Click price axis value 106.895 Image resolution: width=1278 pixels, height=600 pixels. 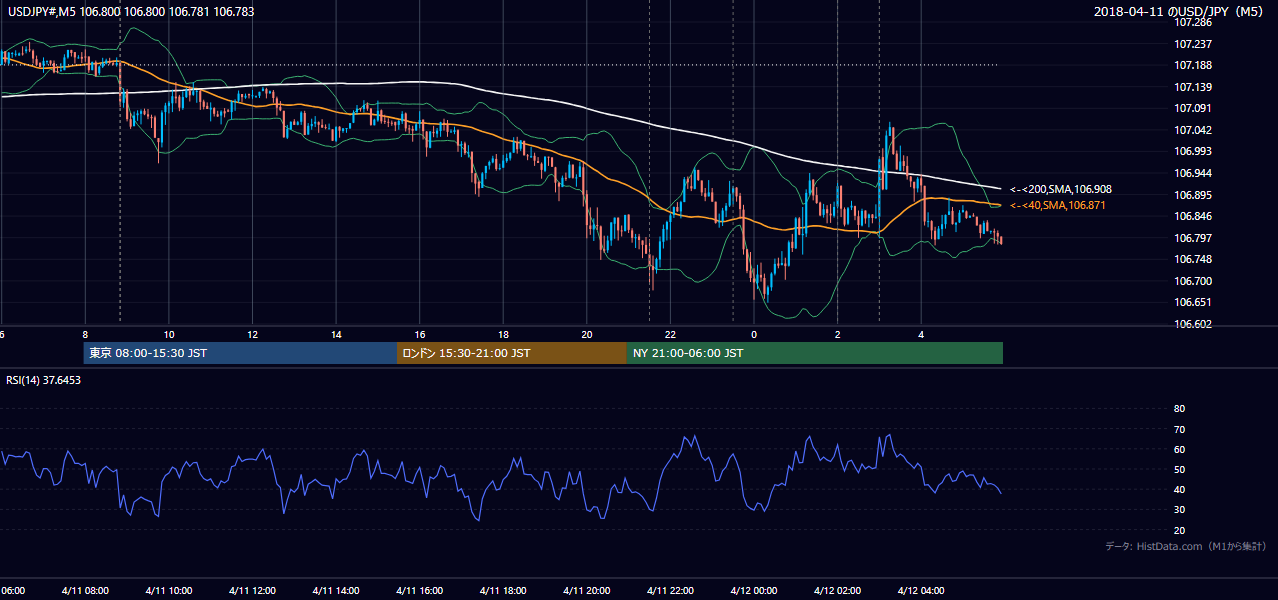1192,195
